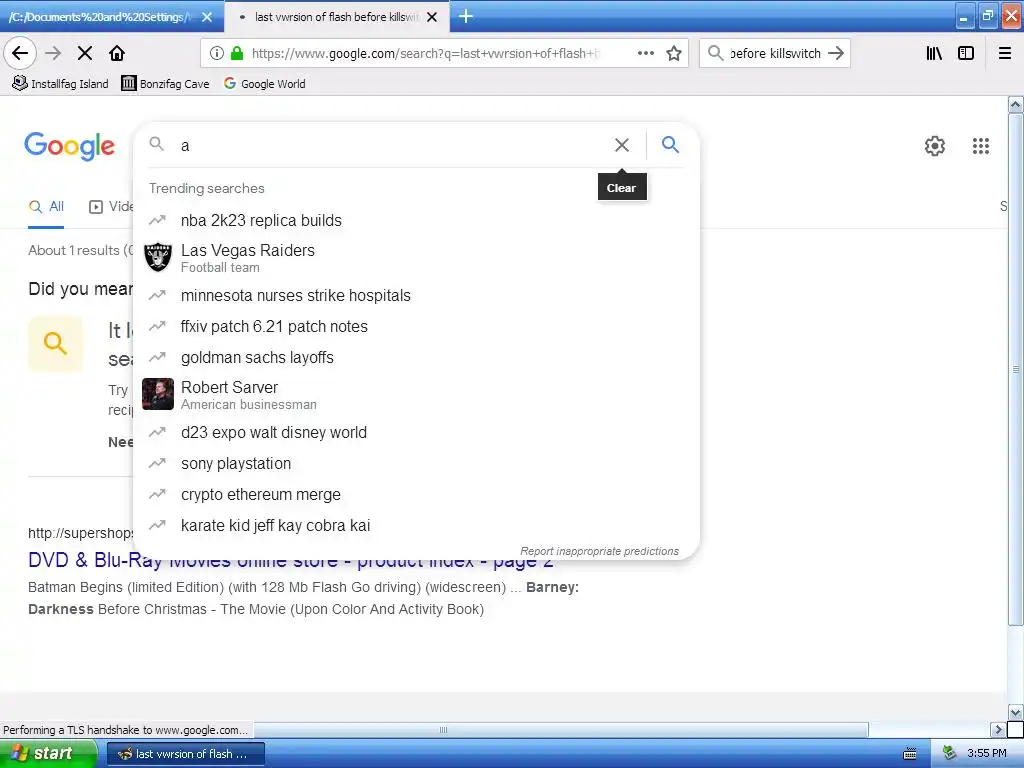Click the Raiders team logo thumbnail
The height and width of the screenshot is (768, 1024).
pyautogui.click(x=157, y=257)
